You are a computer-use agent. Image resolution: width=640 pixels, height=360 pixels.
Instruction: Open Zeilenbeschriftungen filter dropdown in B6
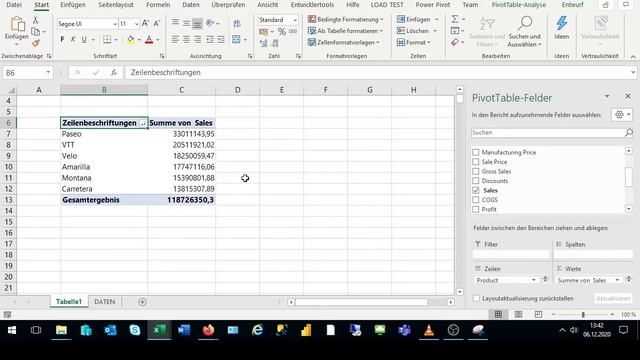click(143, 123)
